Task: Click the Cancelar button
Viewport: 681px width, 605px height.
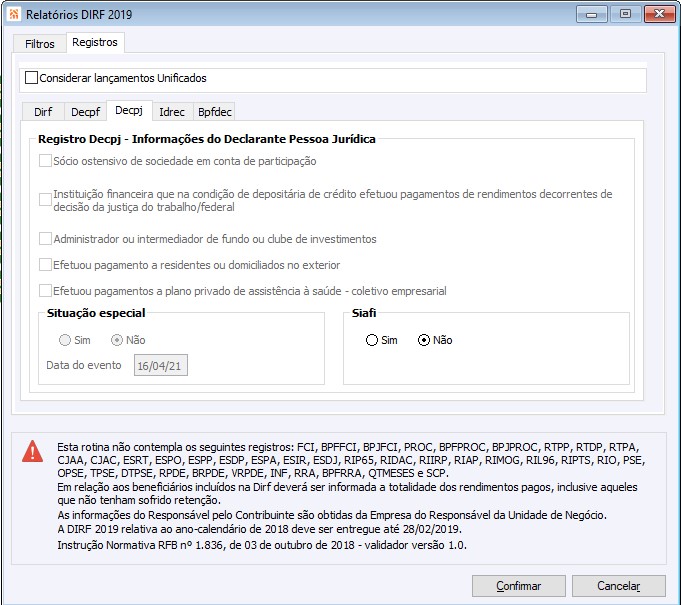Action: coord(618,586)
